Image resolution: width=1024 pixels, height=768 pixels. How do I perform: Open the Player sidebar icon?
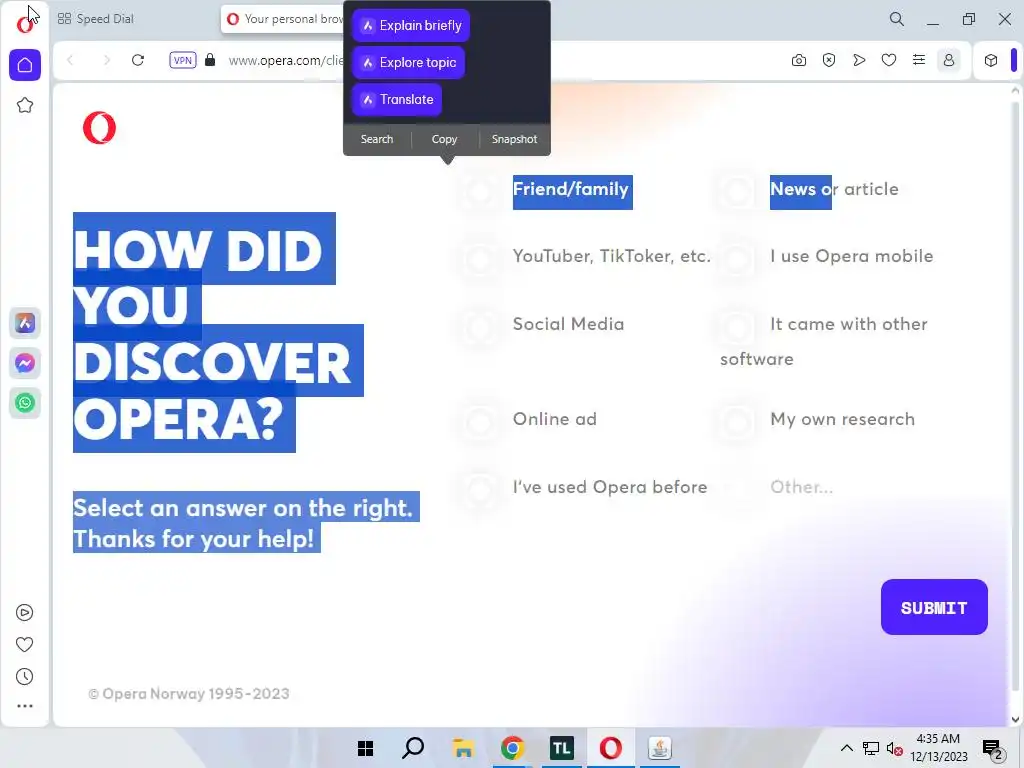[x=25, y=612]
